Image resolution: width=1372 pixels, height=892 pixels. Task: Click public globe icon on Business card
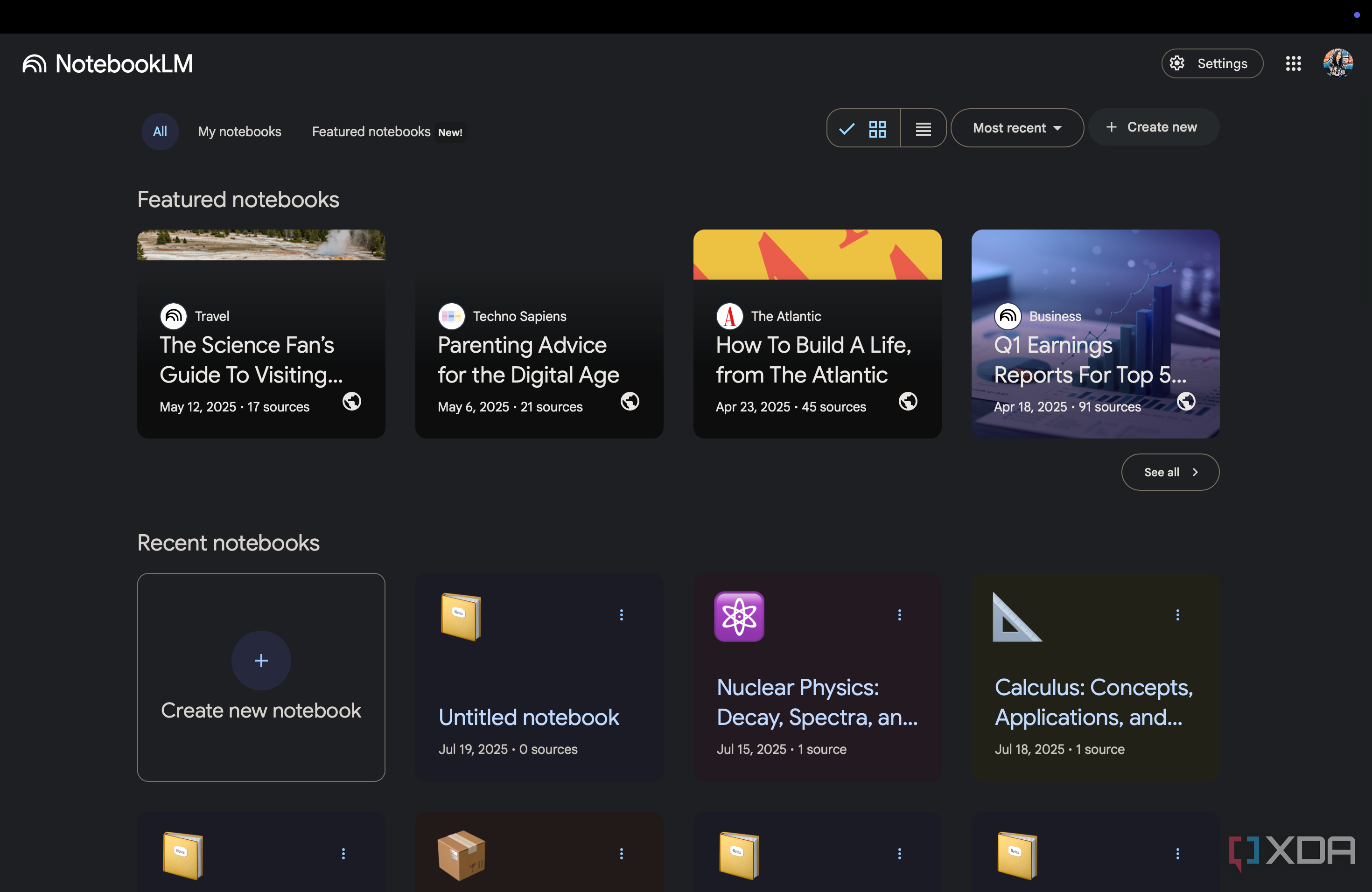tap(1186, 401)
